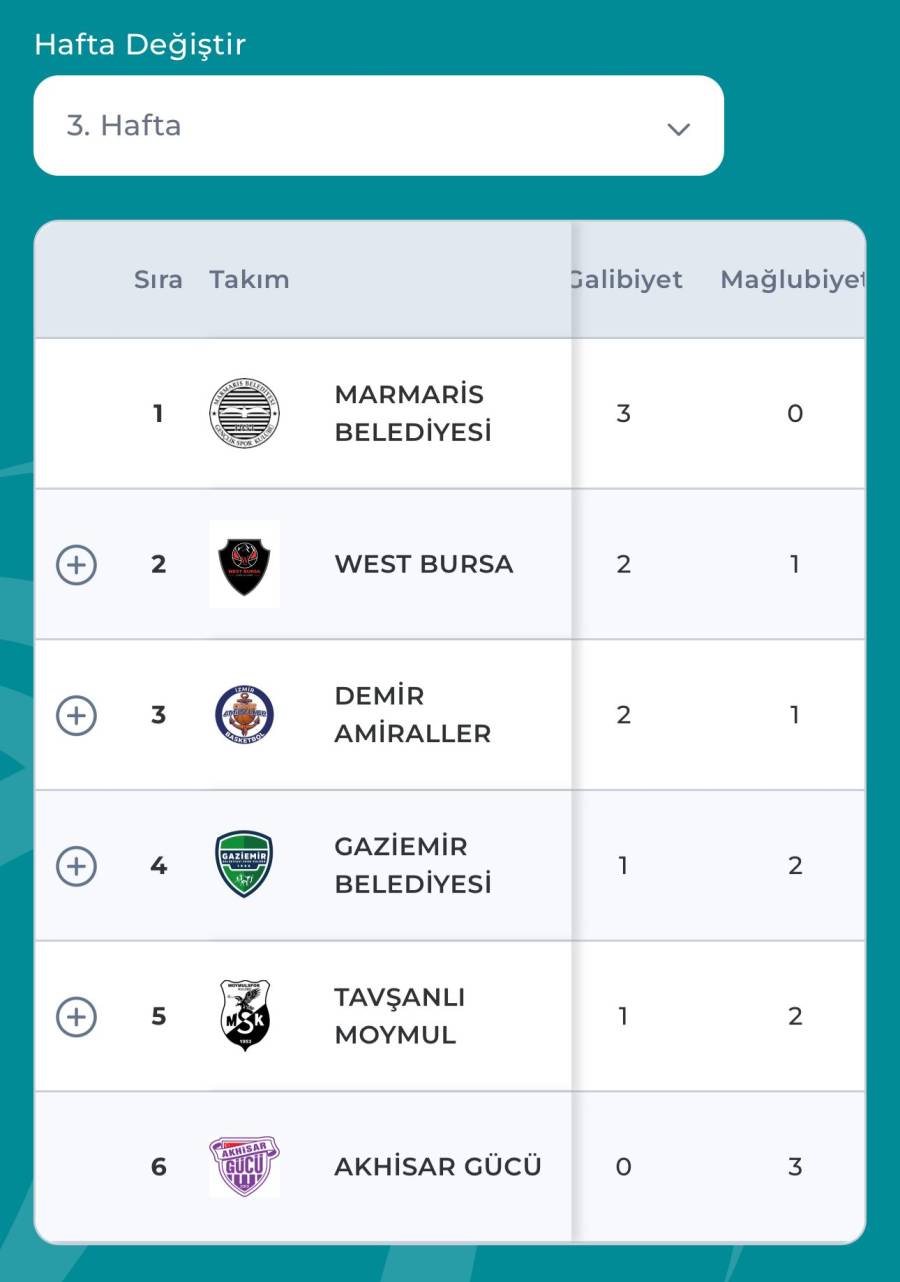Viewport: 900px width, 1282px height.
Task: Click the Gaziemir Belediyesi team logo
Action: coord(244,865)
